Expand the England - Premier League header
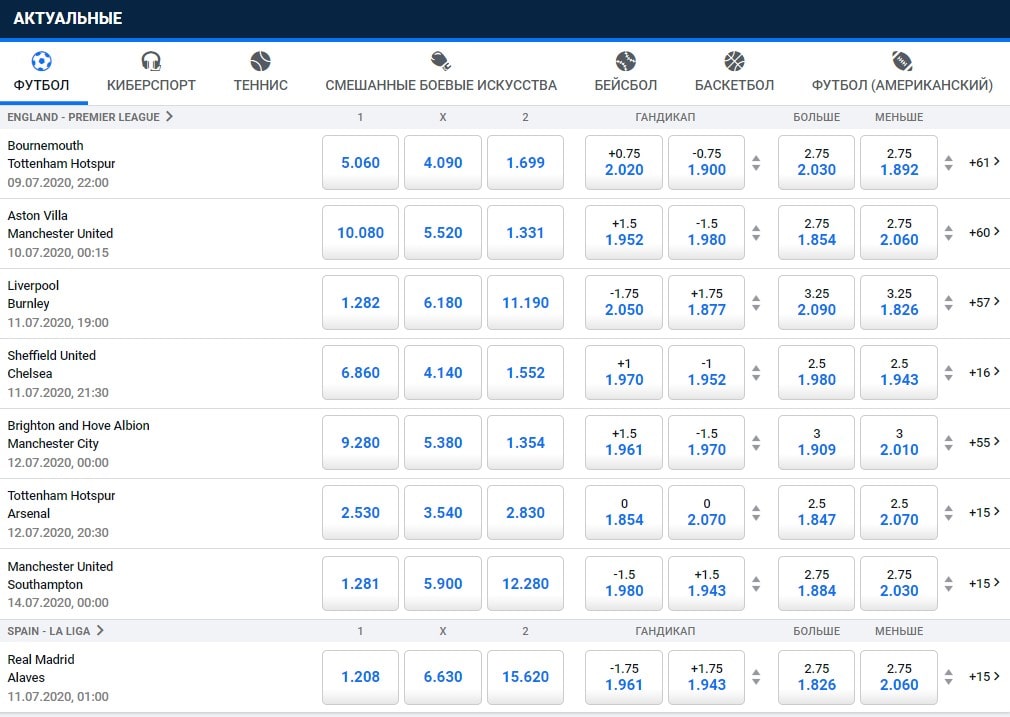Screen dimensions: 1010x717 [x=90, y=117]
